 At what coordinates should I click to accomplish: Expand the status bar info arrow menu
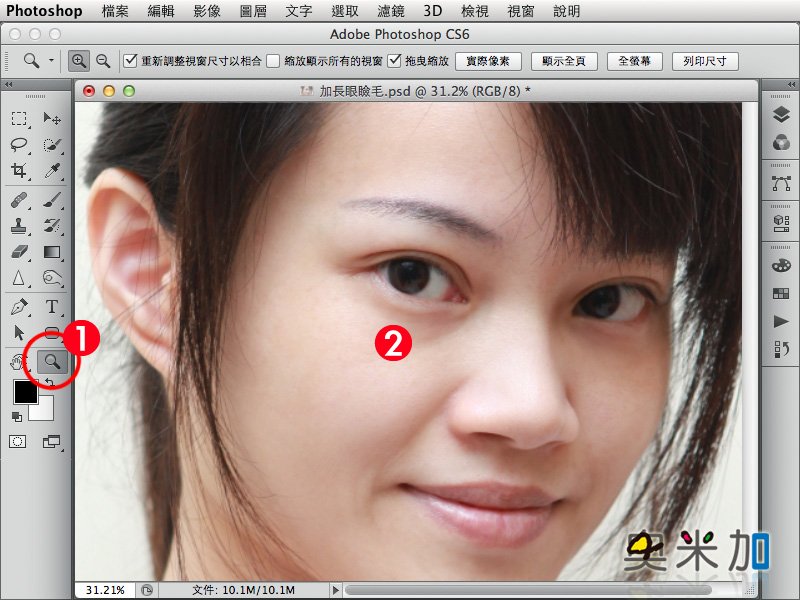[x=335, y=590]
